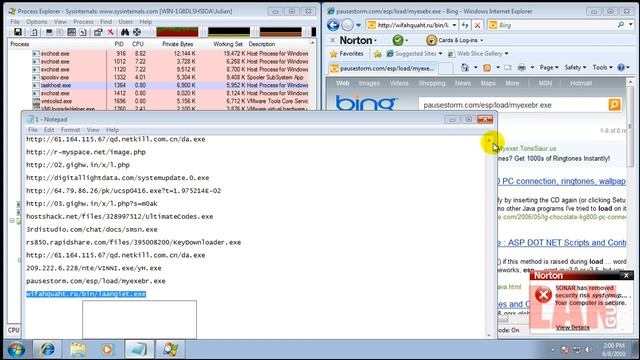Click the red CPU usage graph in Process Explorer
Screen dimensions: 640x360
(x=177, y=31)
